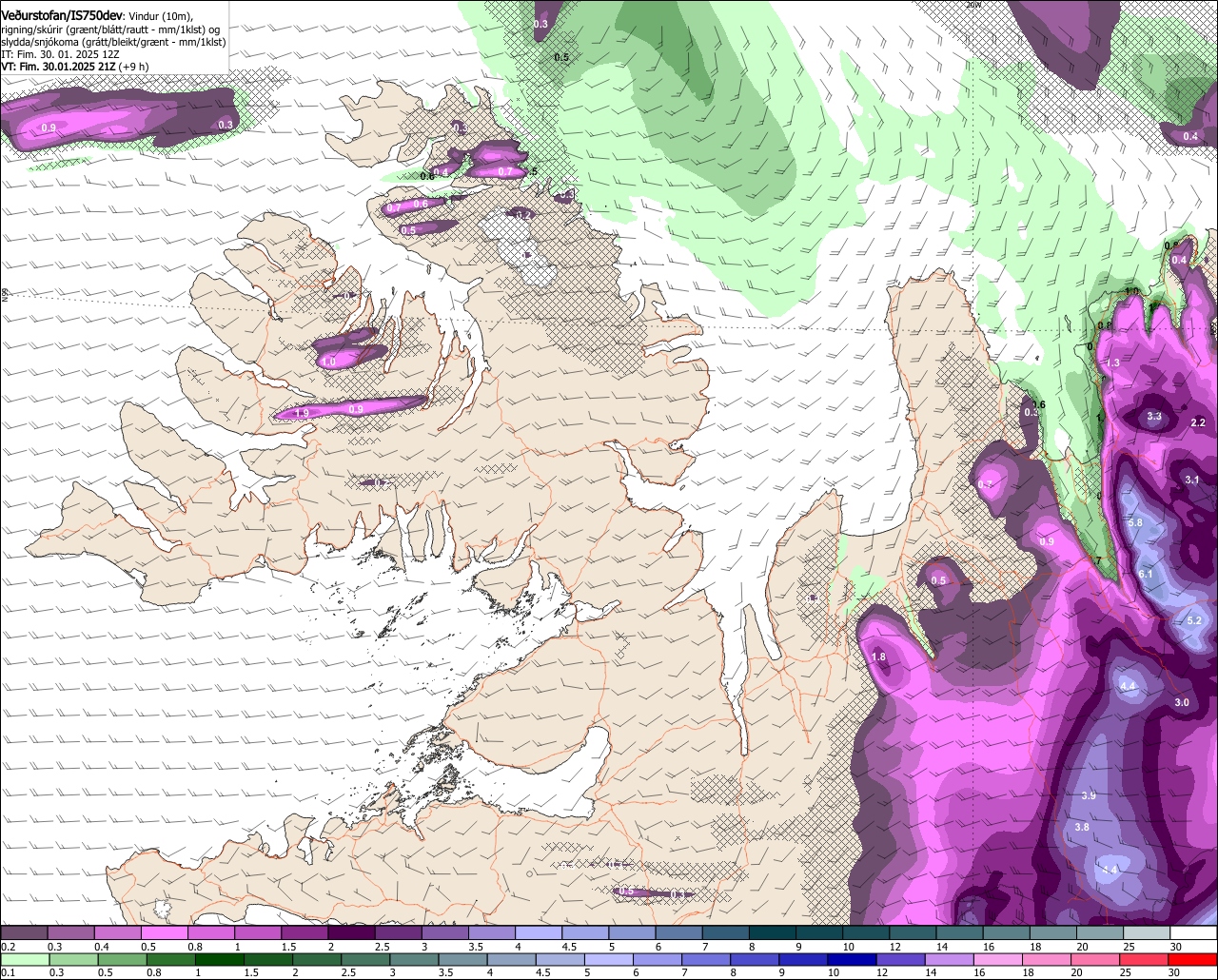Click the 3.1 value label on the map
This screenshot has width=1218, height=980.
1192,480
